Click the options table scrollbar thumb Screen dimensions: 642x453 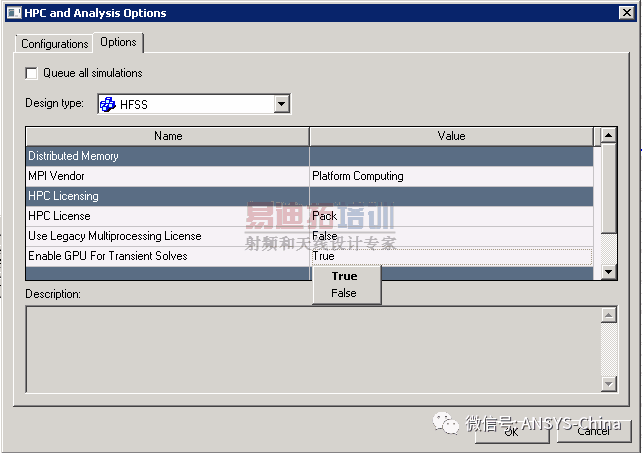(608, 188)
